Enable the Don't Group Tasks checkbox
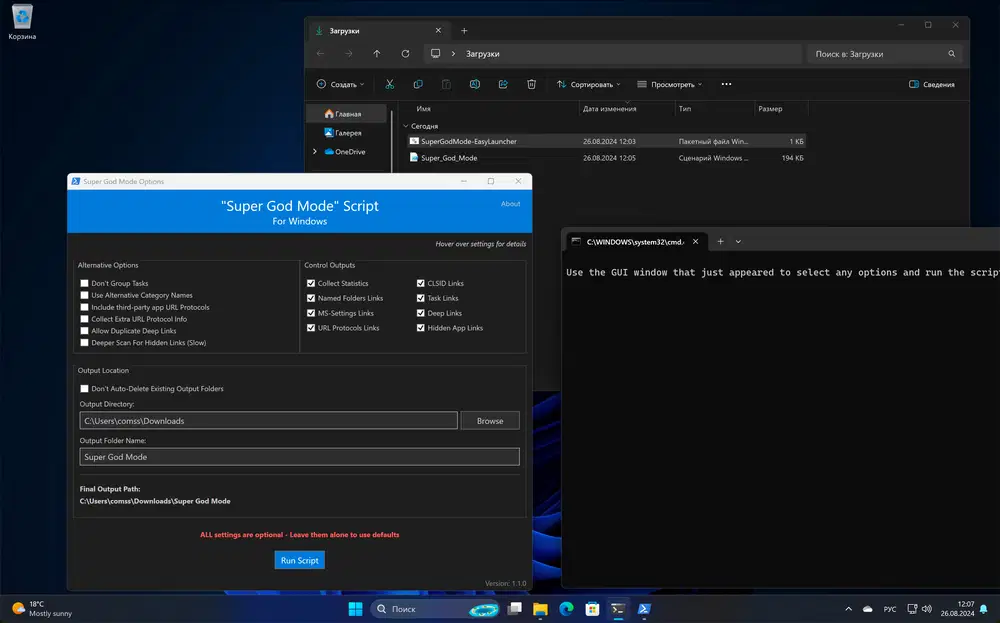Screen dimensions: 1000x623 point(85,284)
